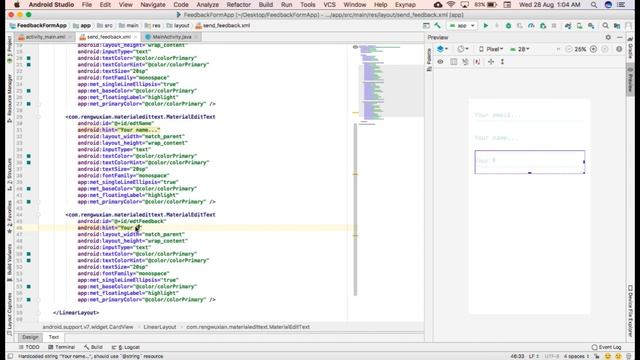This screenshot has height=360, width=640.
Task: Switch to MainActivity.java tab
Action: pos(171,37)
